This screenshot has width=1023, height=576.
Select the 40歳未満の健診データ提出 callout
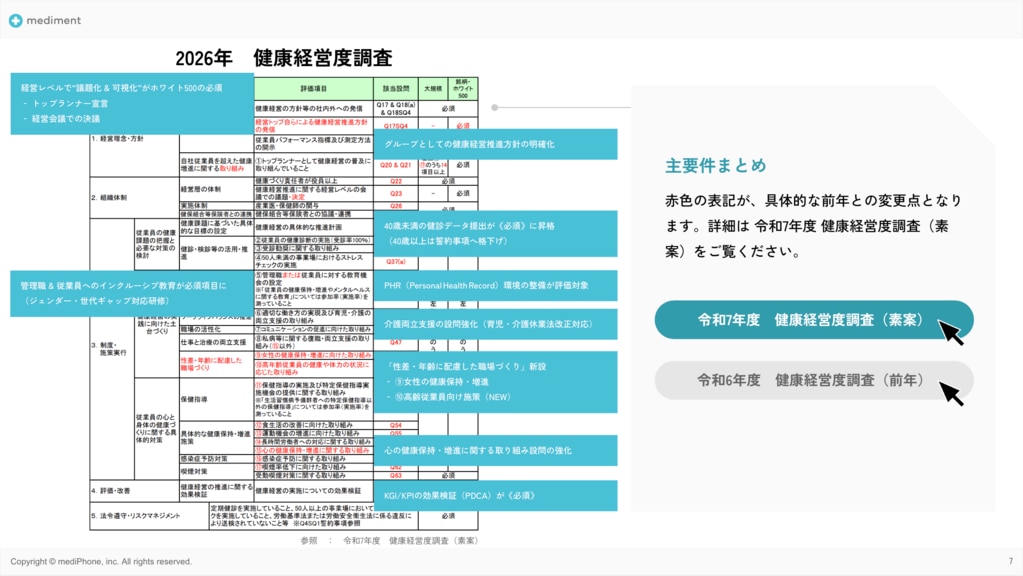(495, 234)
